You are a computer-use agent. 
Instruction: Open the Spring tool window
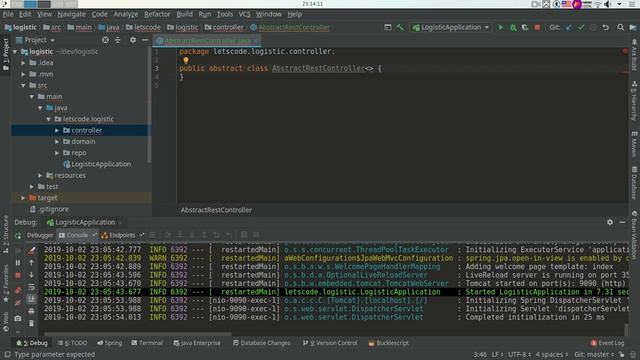[109, 343]
